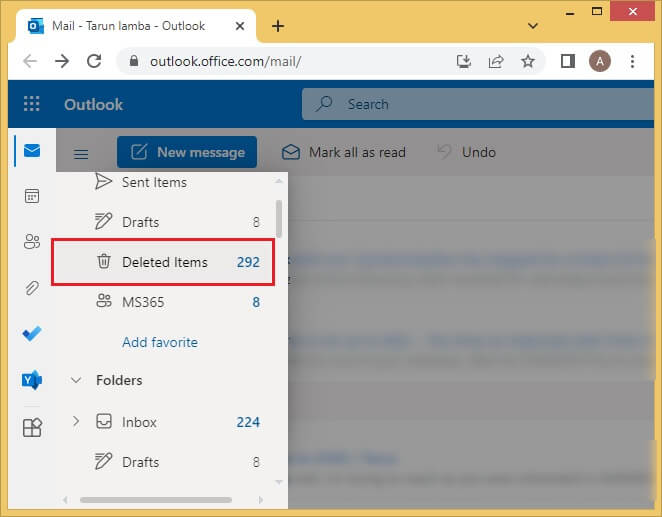Open the Mail module in sidebar
The height and width of the screenshot is (517, 662).
(32, 151)
